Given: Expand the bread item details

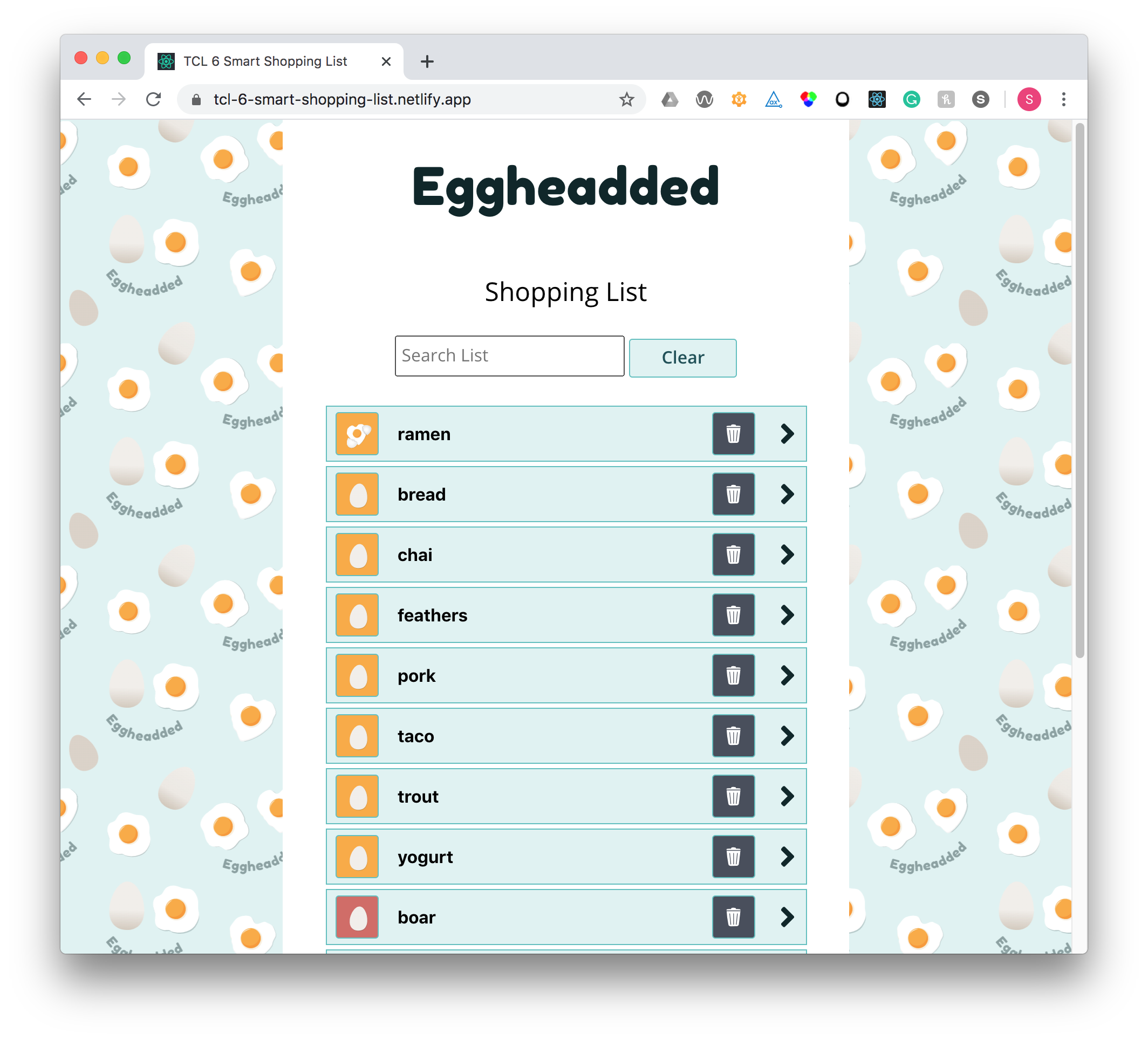Looking at the screenshot, I should pos(788,494).
